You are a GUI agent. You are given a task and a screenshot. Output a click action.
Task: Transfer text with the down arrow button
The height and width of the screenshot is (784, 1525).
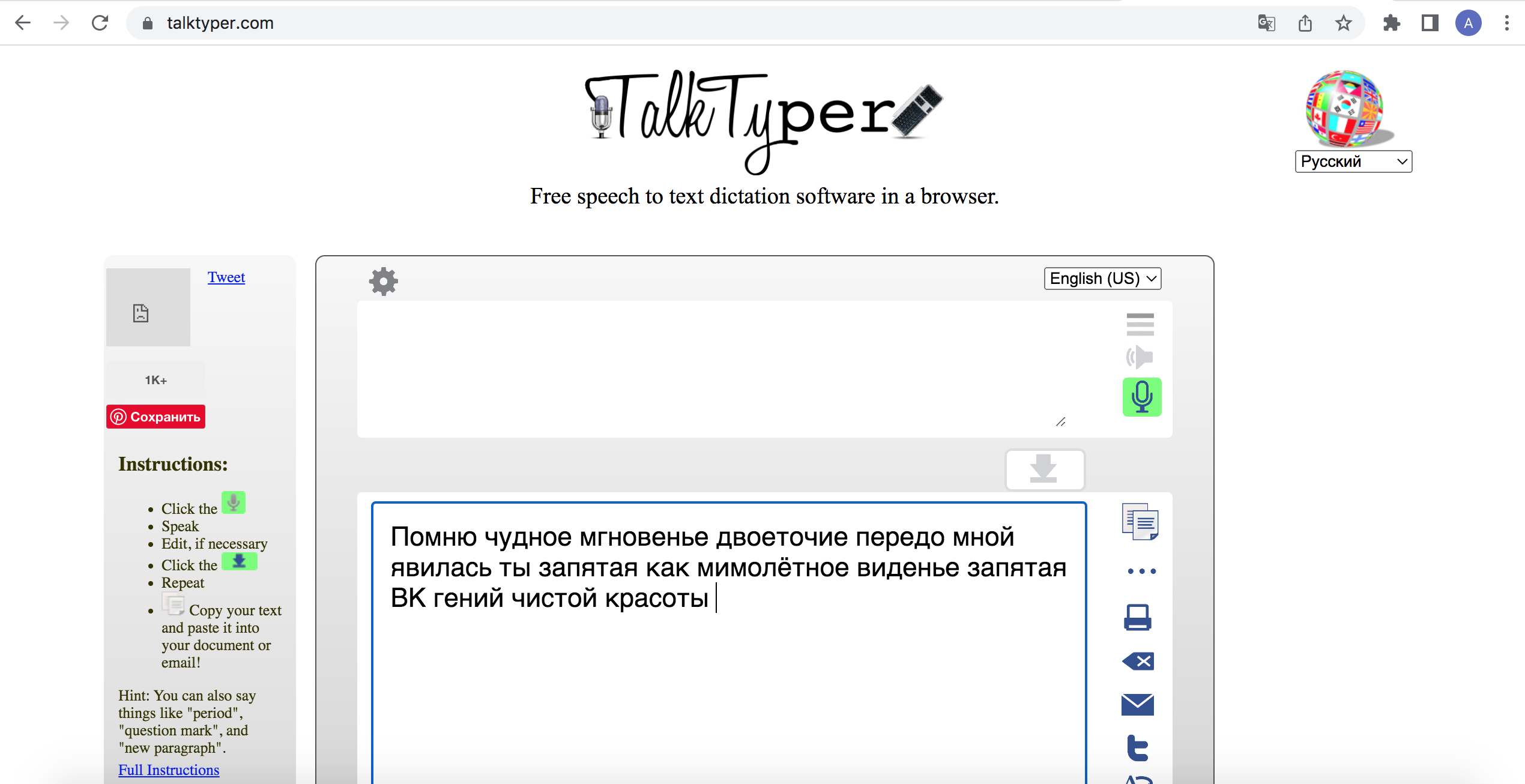click(x=1045, y=469)
